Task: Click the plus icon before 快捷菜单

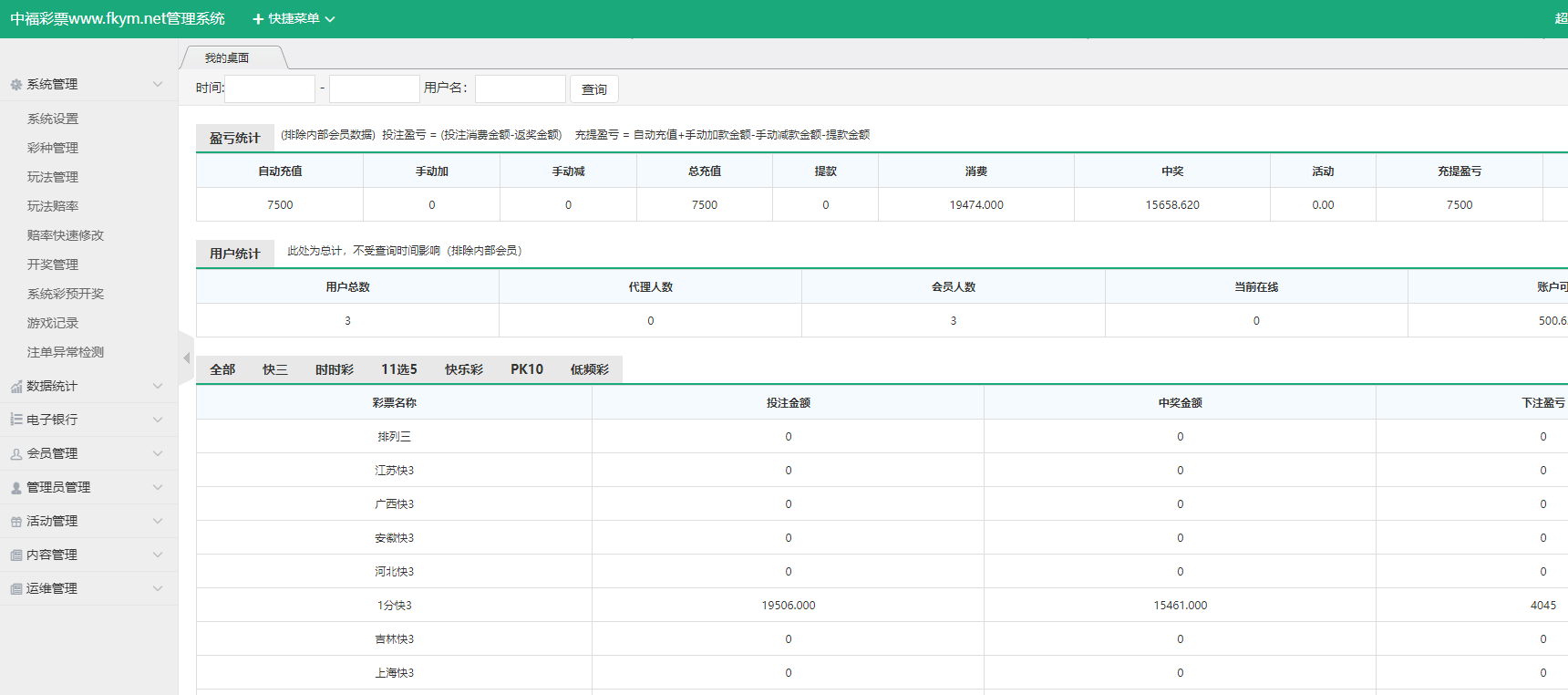Action: 258,19
